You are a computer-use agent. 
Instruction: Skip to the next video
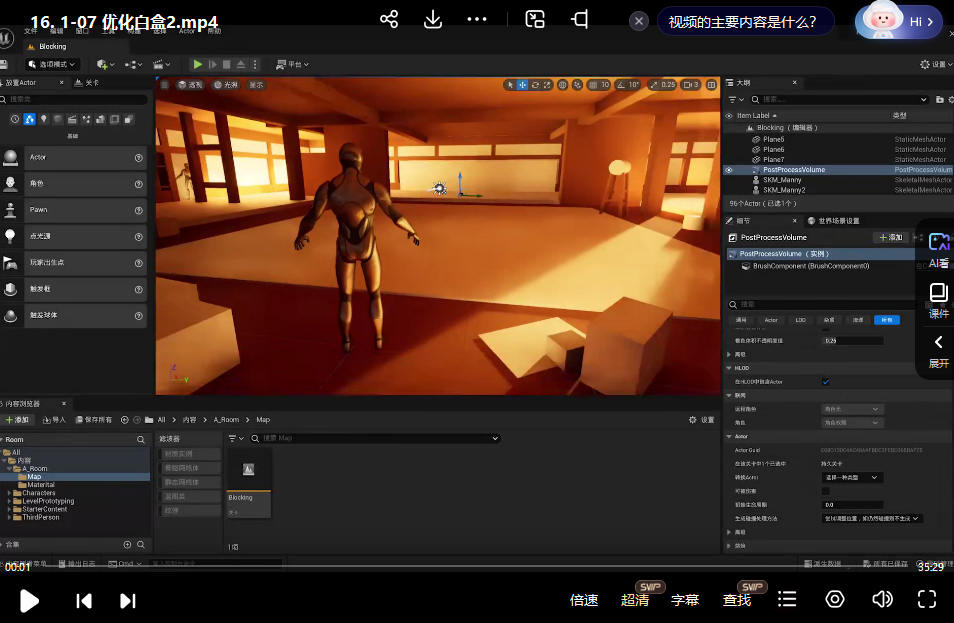(x=128, y=600)
